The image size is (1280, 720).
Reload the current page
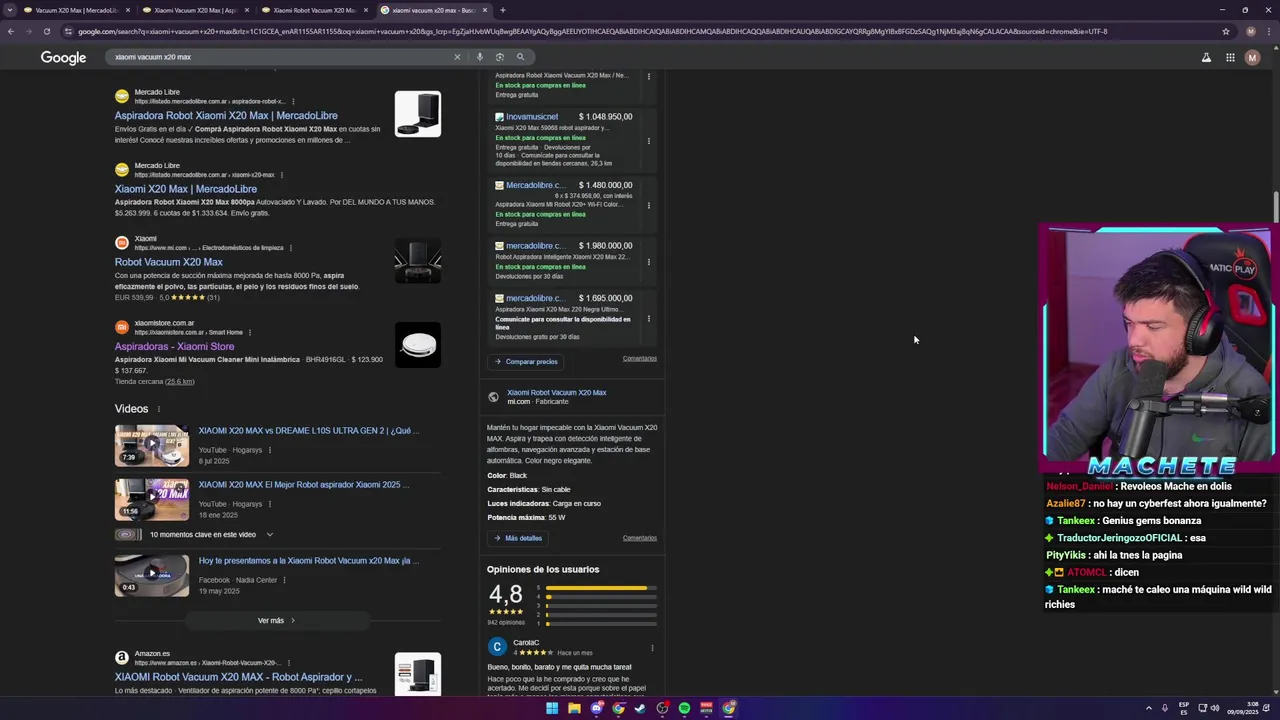pyautogui.click(x=46, y=31)
